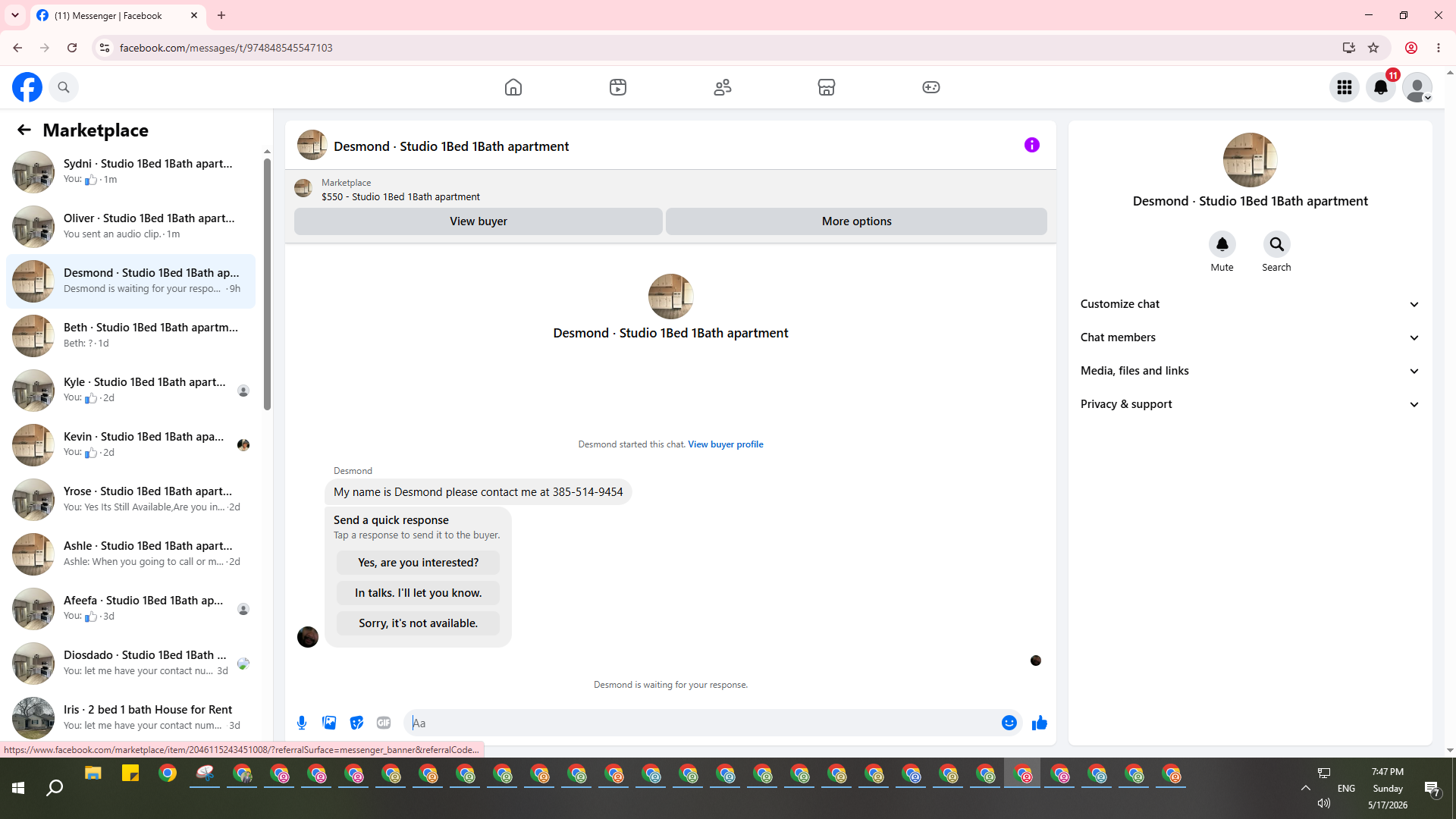Send quick reply 'Yes, are you interested?'
This screenshot has height=819, width=1456.
coord(419,563)
